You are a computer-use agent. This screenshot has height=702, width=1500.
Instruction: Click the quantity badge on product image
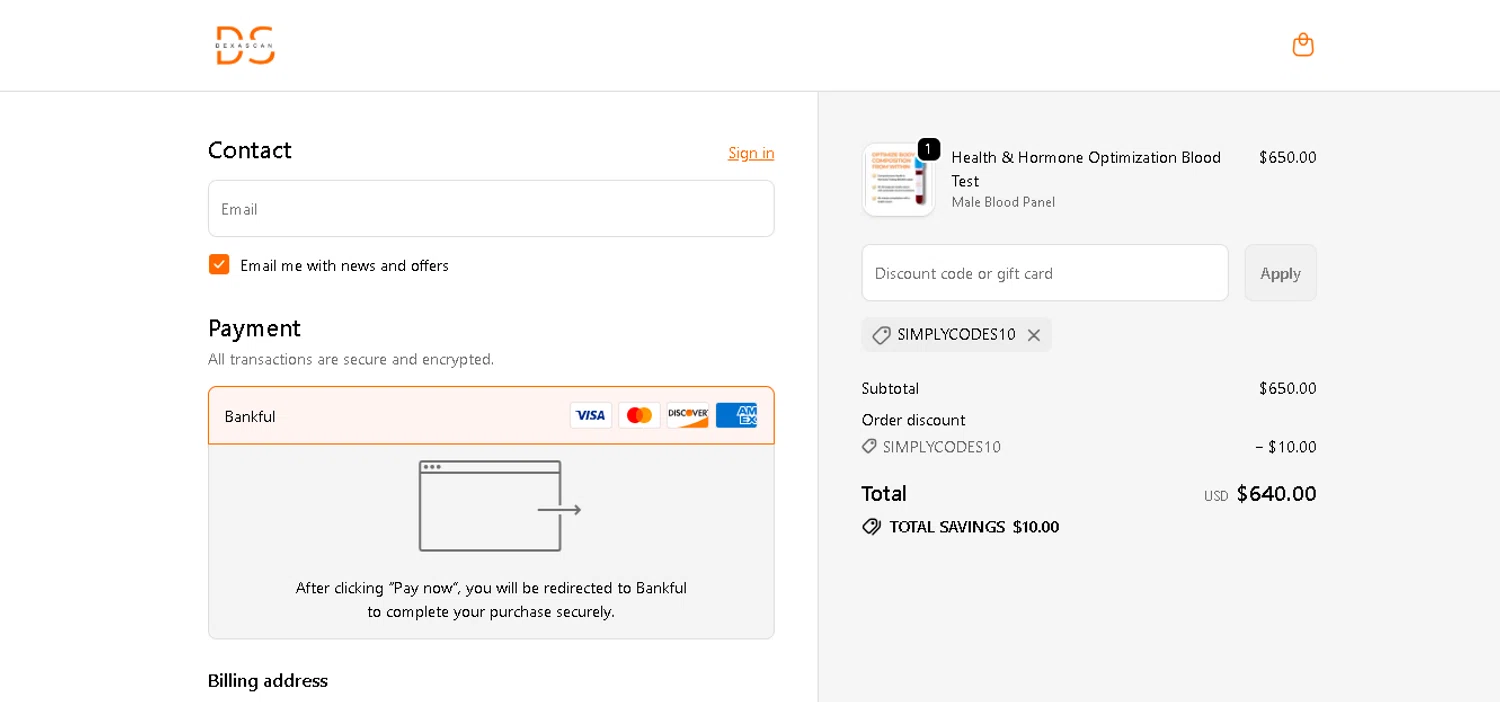[x=928, y=150]
